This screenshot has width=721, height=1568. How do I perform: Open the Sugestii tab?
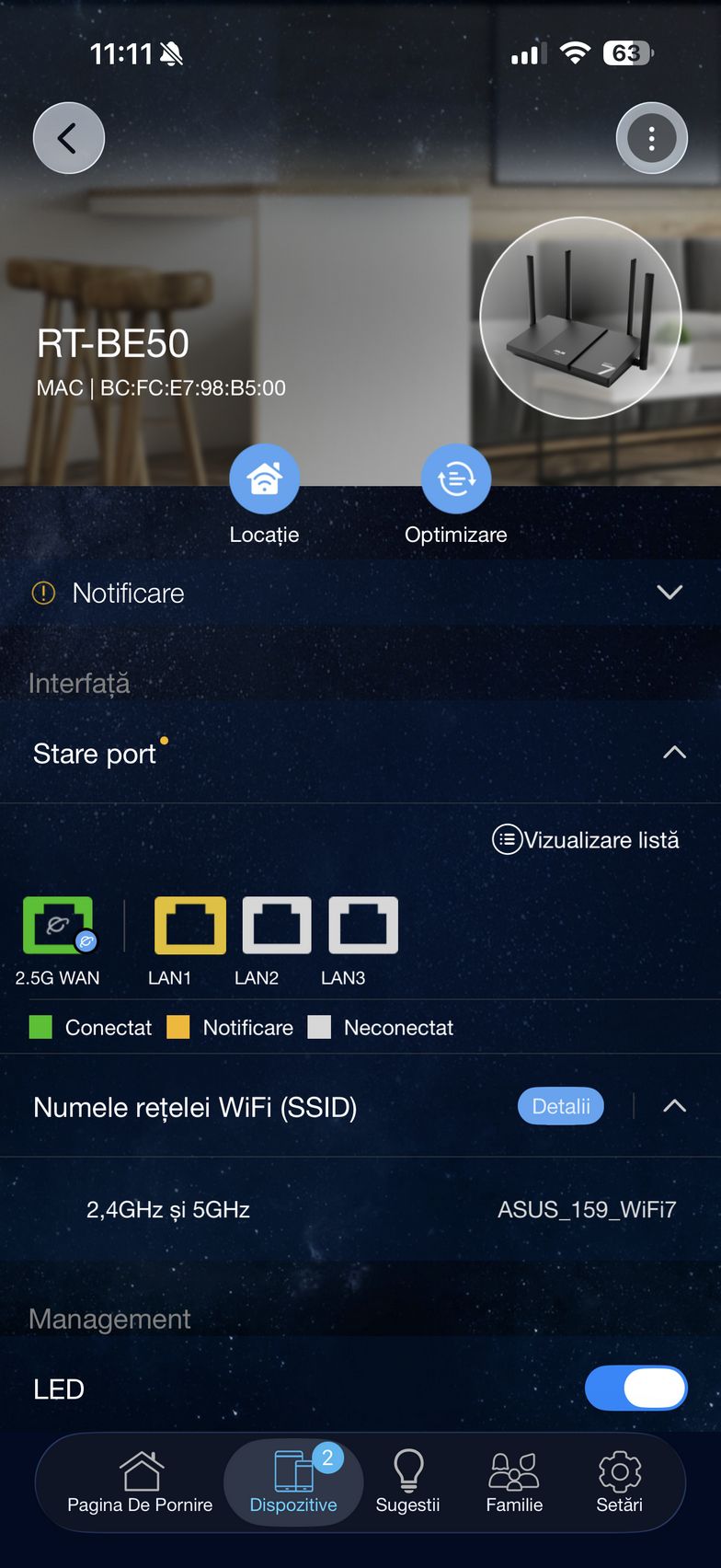[x=407, y=1482]
